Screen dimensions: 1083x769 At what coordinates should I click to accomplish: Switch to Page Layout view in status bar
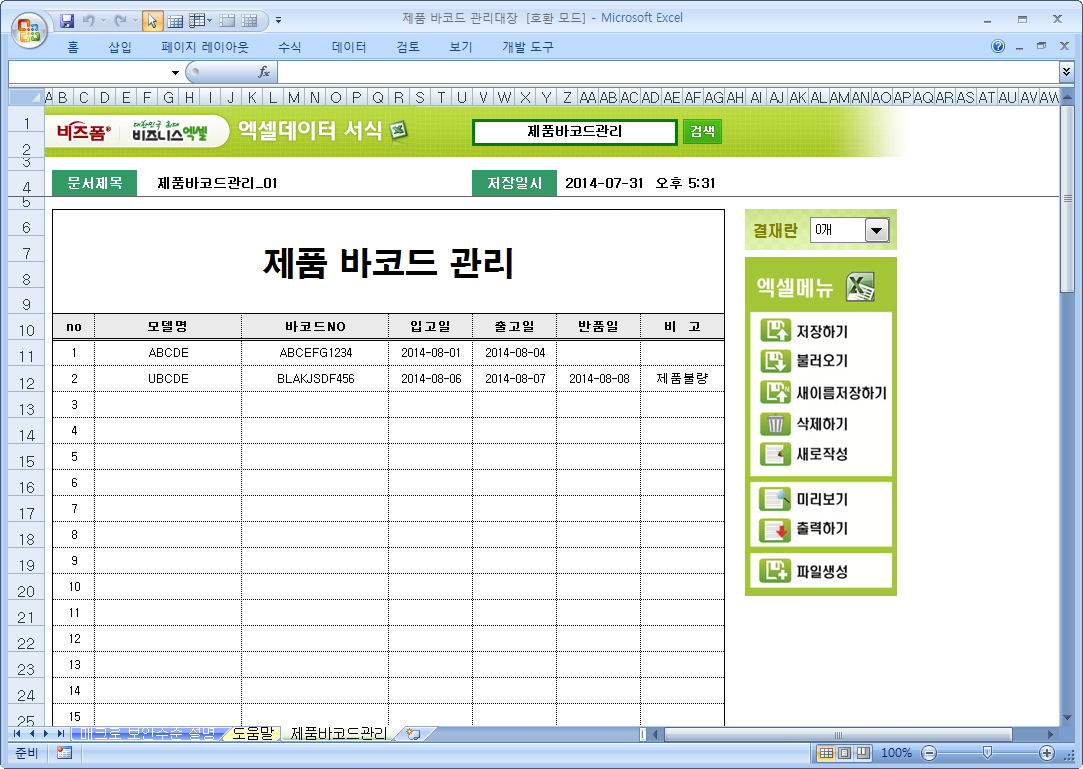pos(844,753)
